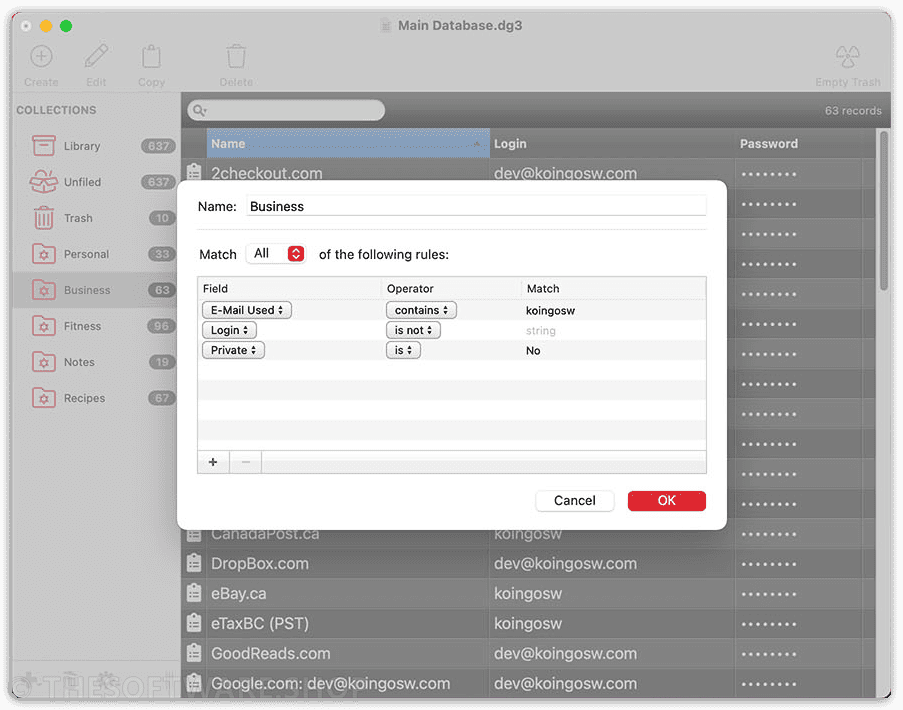Viewport: 903px width, 710px height.
Task: Click the Edit pencil toolbar icon
Action: 96,56
